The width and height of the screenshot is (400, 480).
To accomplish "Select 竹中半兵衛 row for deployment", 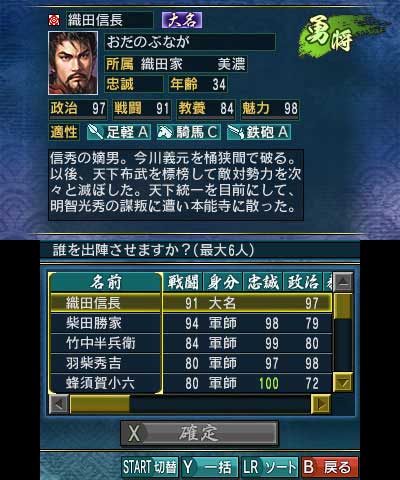I will coord(191,343).
